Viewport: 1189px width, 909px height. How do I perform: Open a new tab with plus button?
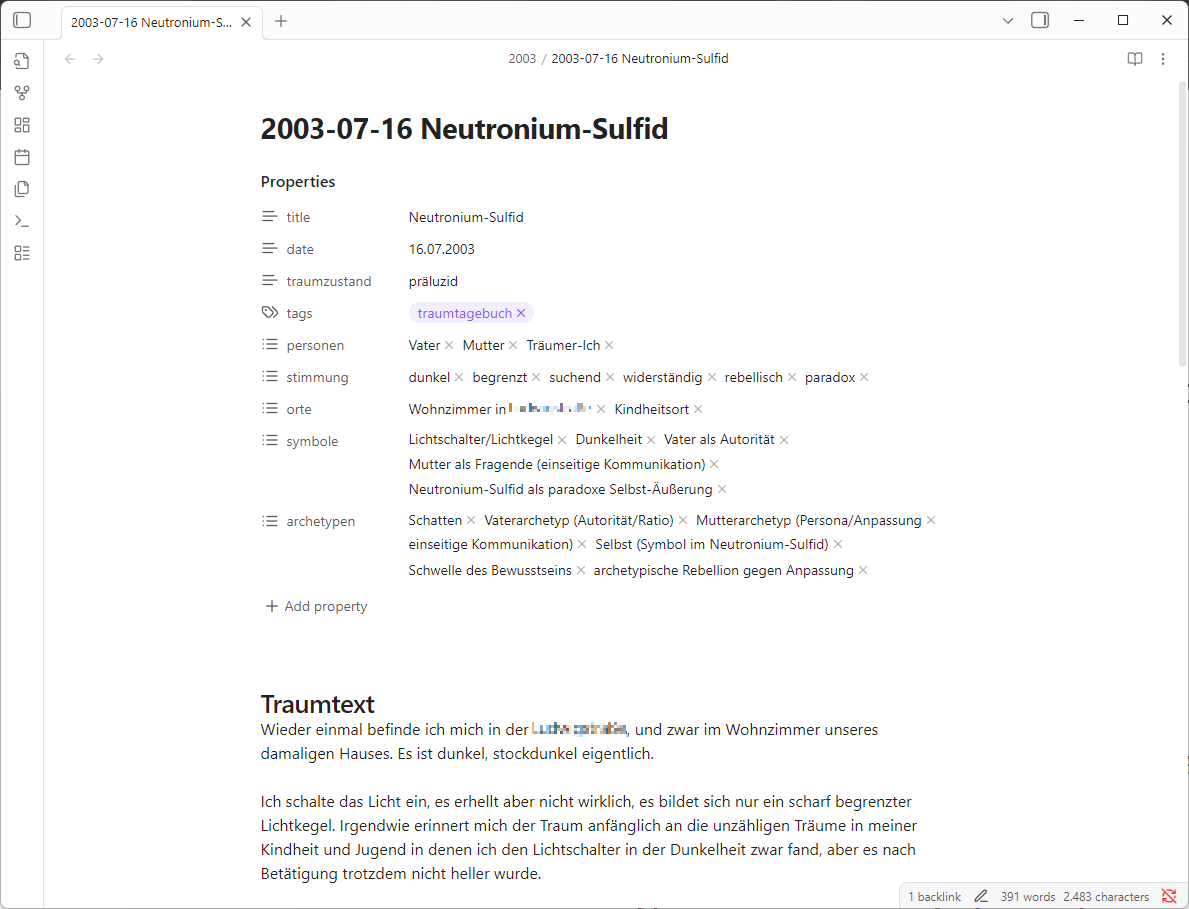click(281, 21)
